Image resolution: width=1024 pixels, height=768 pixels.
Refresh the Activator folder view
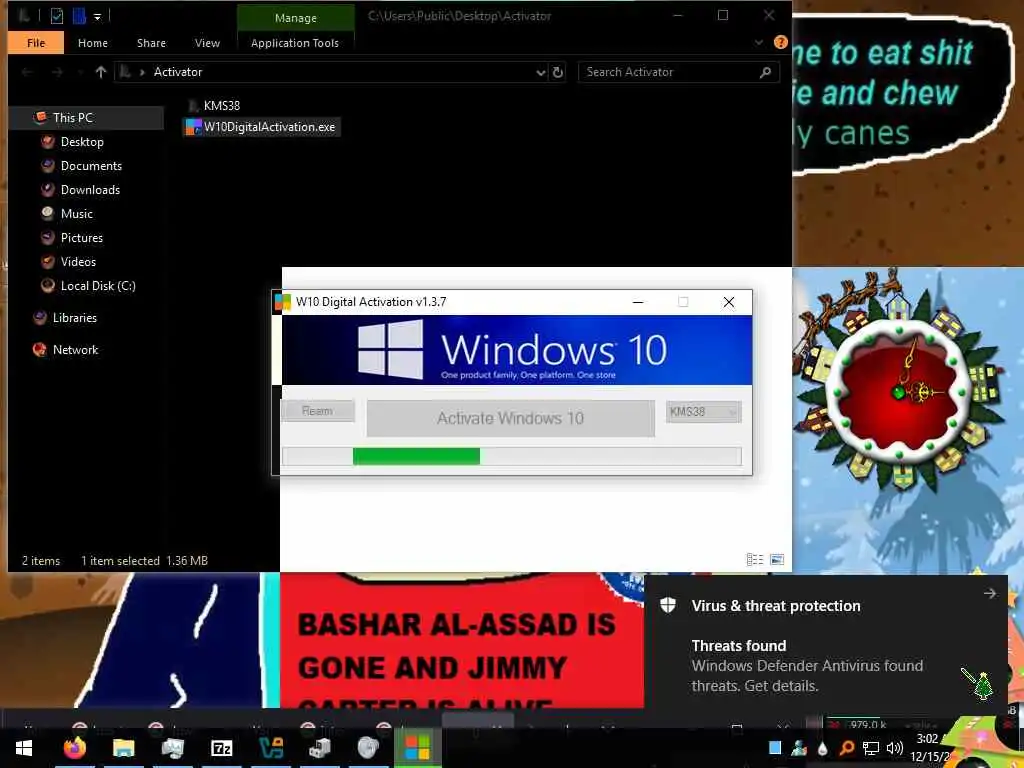[558, 72]
